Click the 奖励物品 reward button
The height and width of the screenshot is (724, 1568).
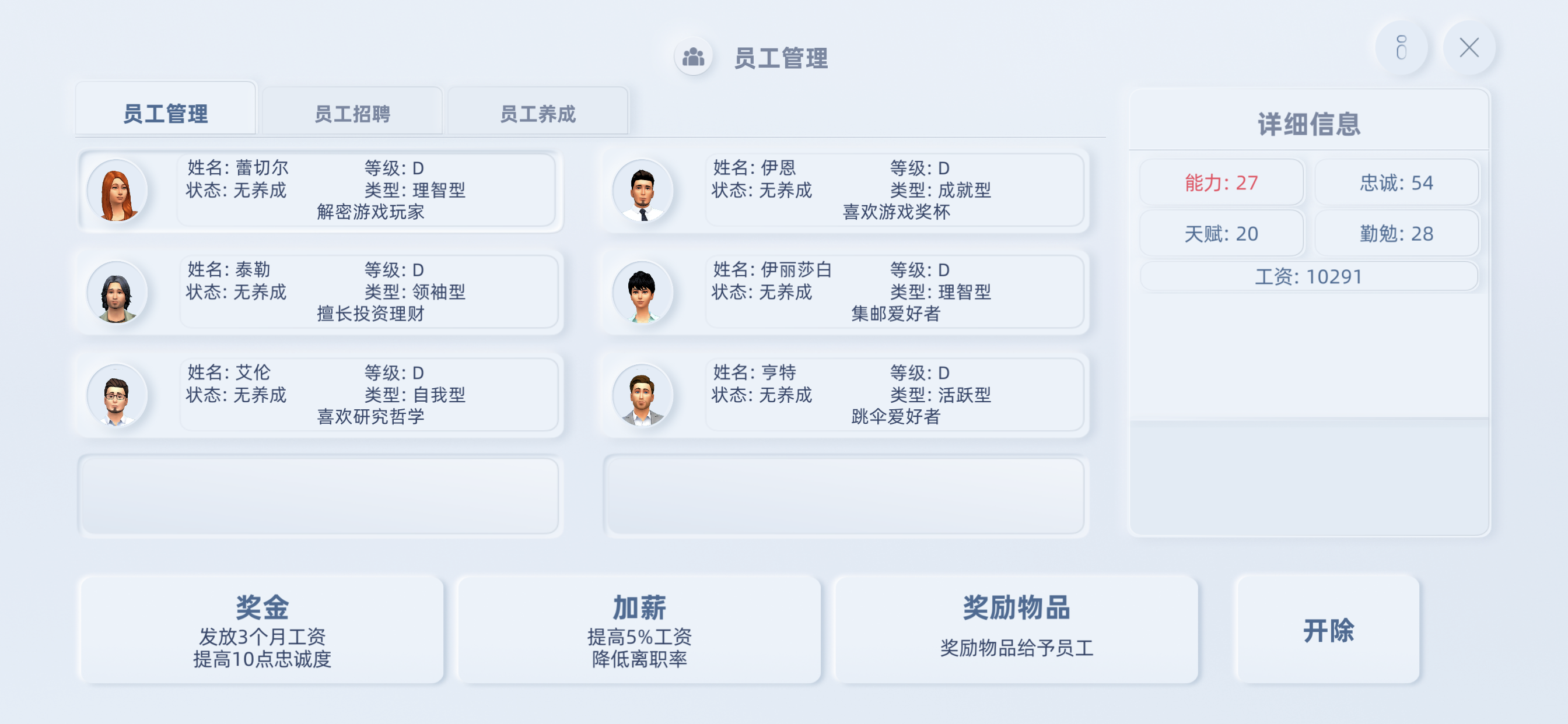coord(1016,630)
